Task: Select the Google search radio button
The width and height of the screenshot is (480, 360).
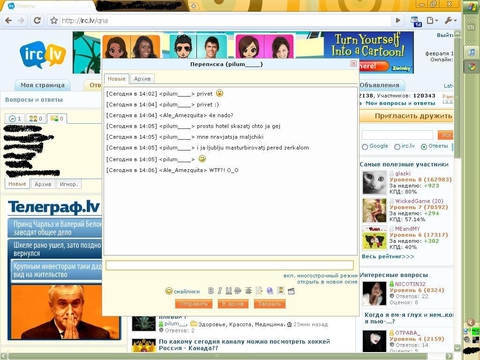Action: [x=365, y=147]
